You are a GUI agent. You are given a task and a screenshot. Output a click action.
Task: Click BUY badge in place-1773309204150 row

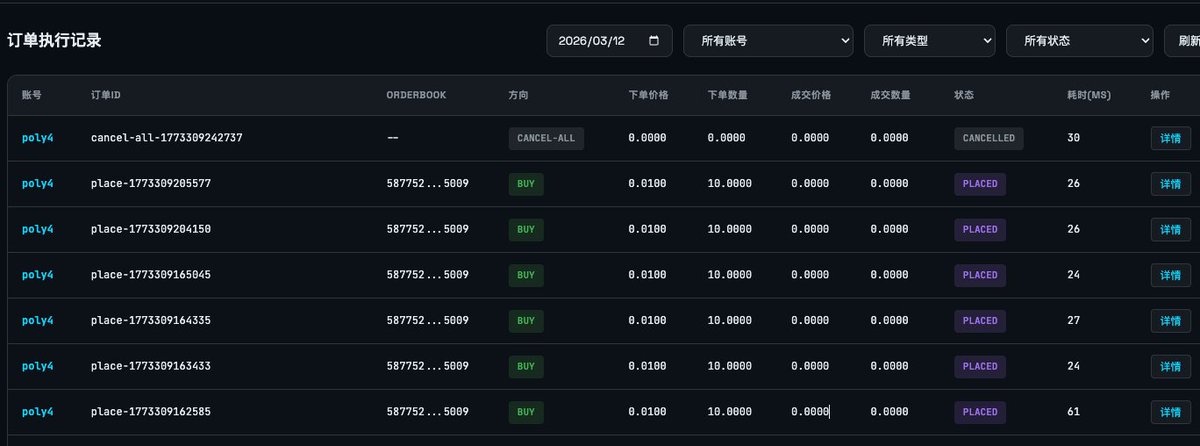click(x=526, y=229)
